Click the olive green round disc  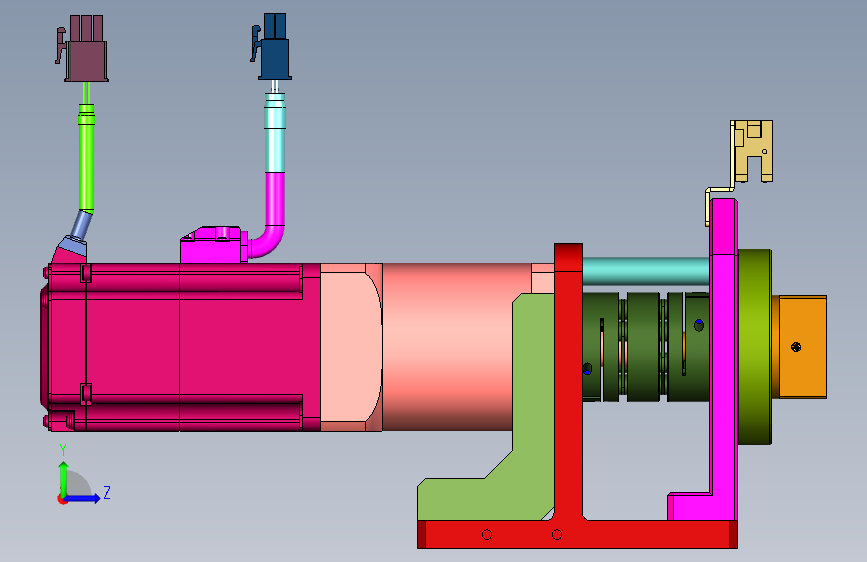tap(755, 347)
